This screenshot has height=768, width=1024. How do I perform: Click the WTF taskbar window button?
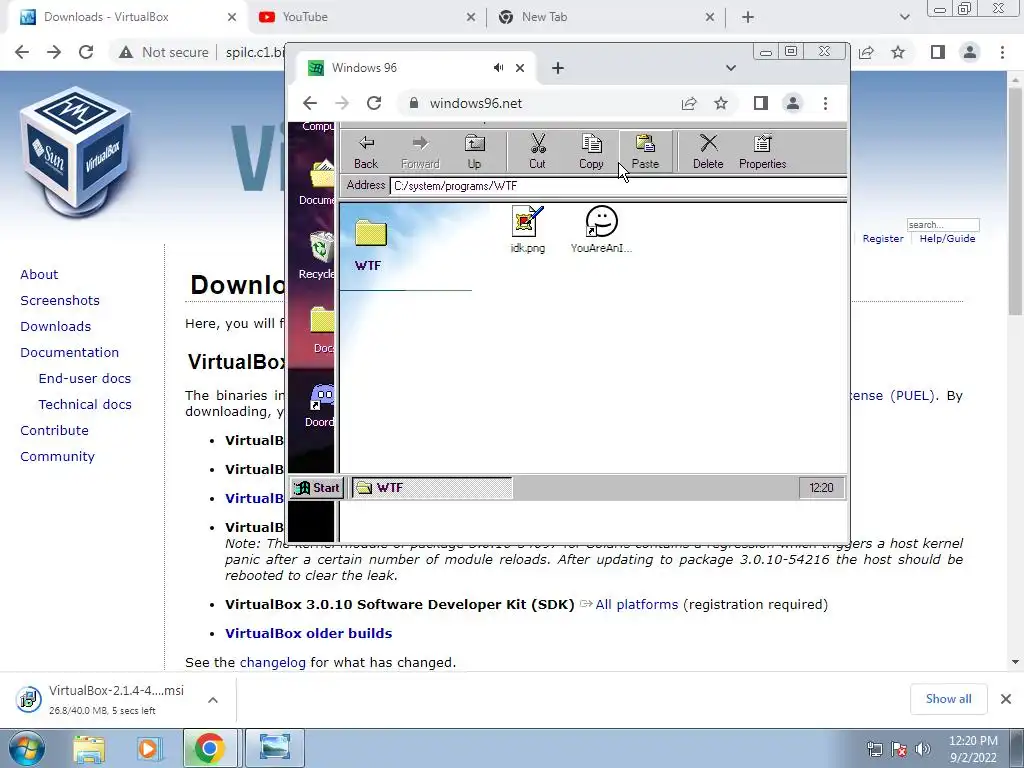(432, 488)
